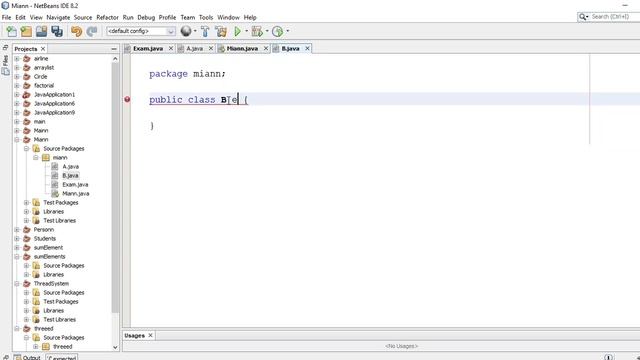Click the Open Project toolbar icon
Viewport: 640px width, 360px height.
click(41, 31)
